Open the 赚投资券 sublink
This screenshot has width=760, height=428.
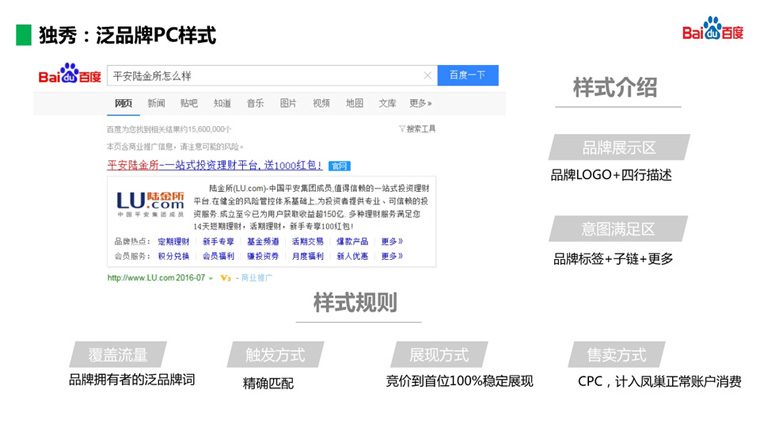tap(263, 256)
